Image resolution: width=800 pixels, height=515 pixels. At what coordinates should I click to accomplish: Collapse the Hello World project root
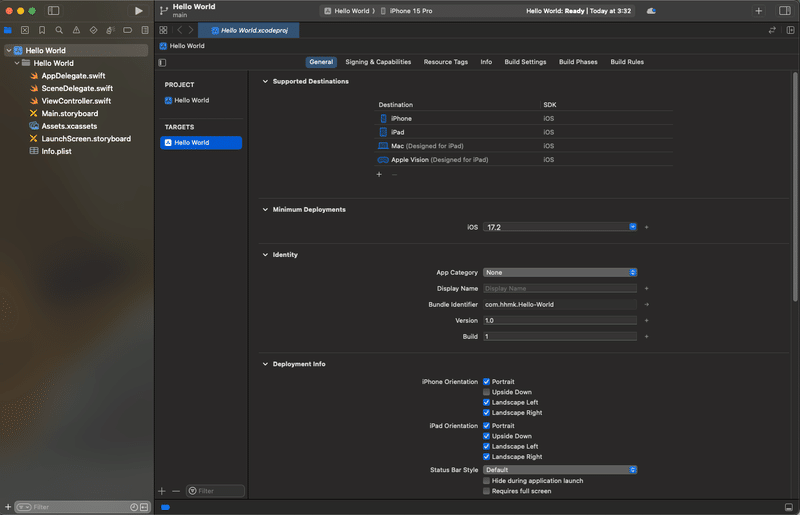[x=9, y=51]
